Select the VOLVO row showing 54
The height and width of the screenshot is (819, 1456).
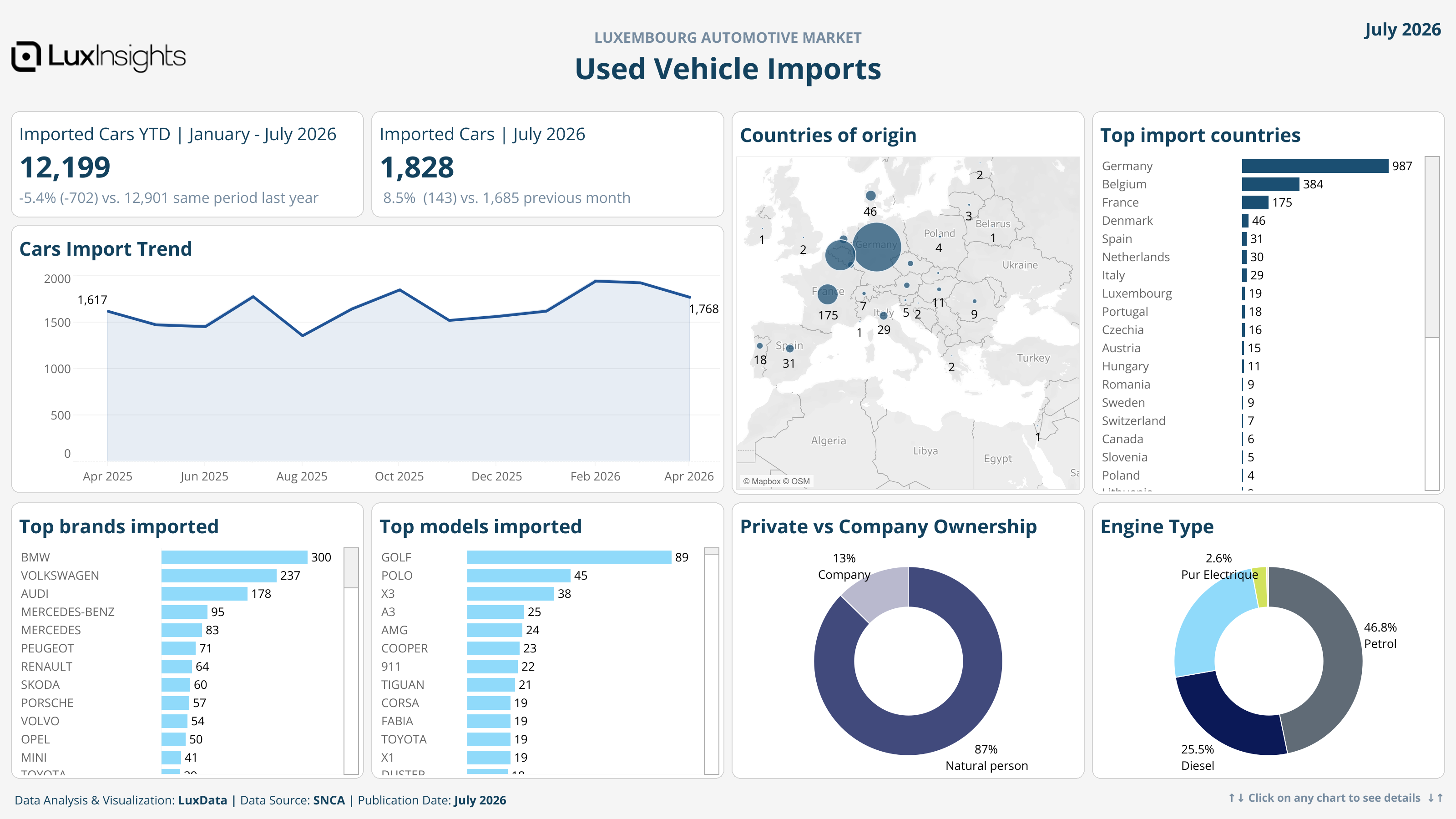coord(181,721)
